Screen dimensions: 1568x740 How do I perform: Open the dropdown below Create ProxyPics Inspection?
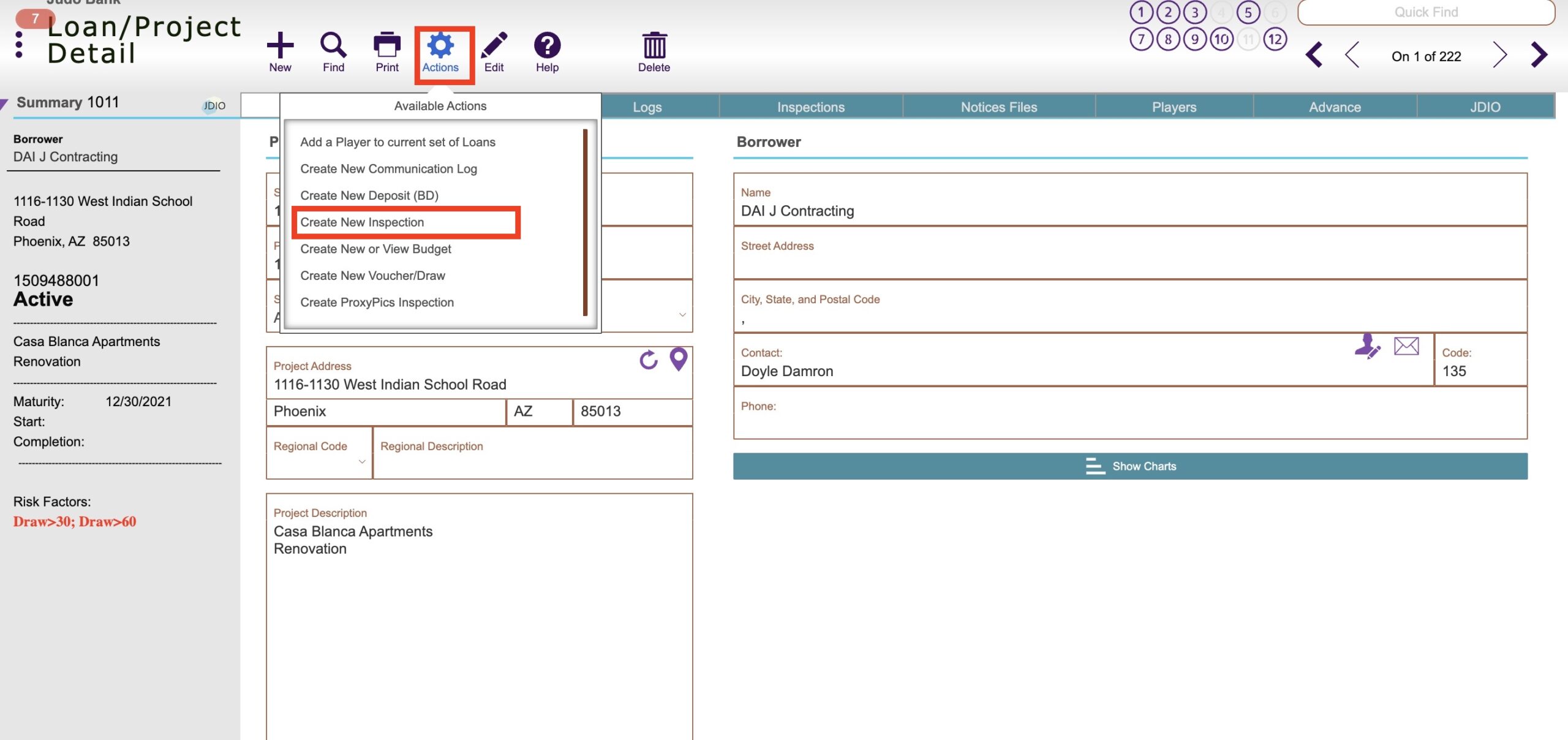pos(682,314)
